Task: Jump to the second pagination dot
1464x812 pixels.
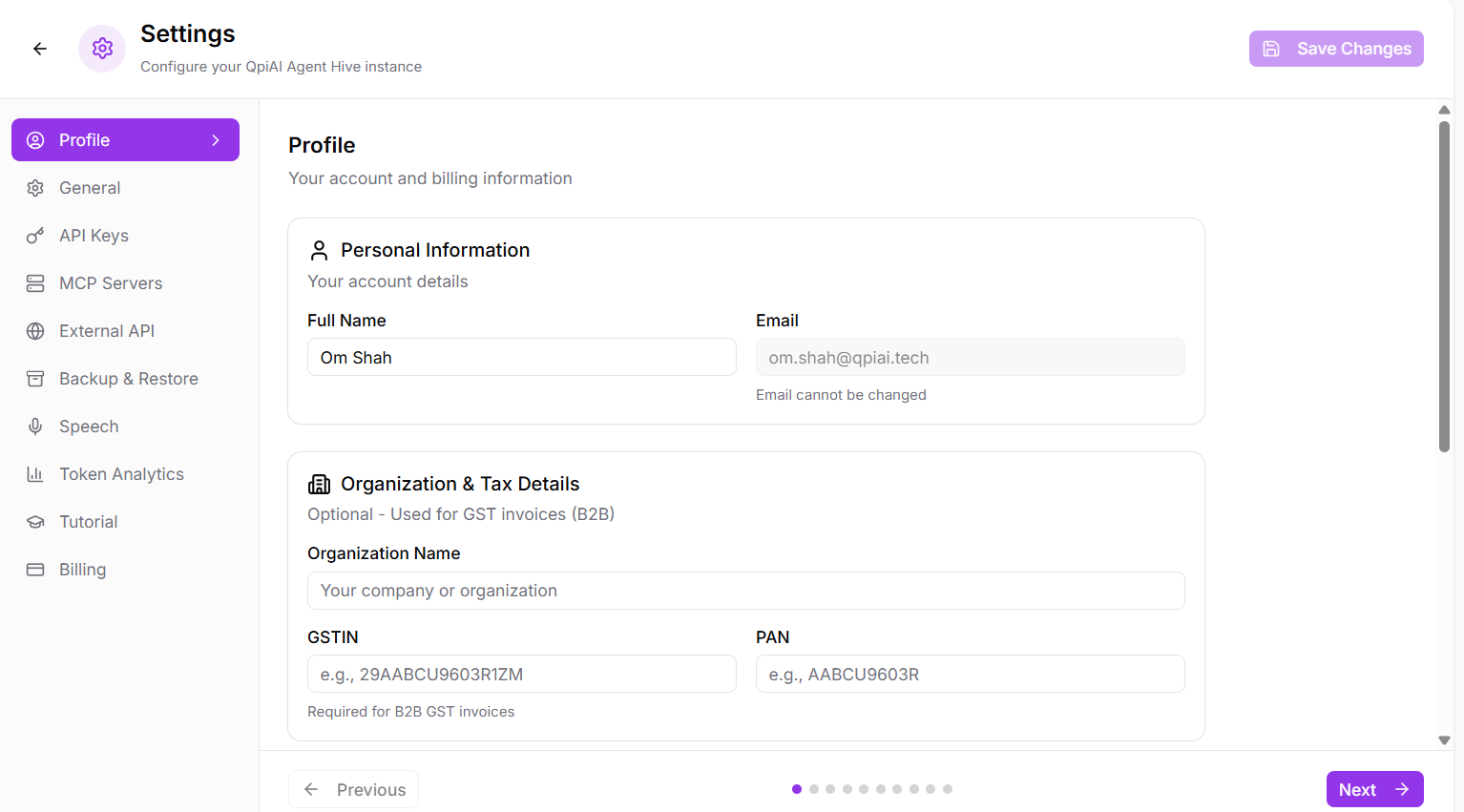Action: coord(814,789)
